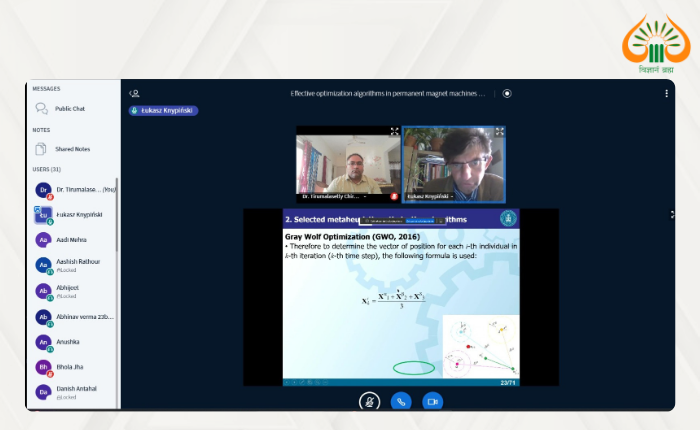Screen dimensions: 700x430
Task: Click the Łukasz Knypiński talking indicator
Action: tap(163, 111)
